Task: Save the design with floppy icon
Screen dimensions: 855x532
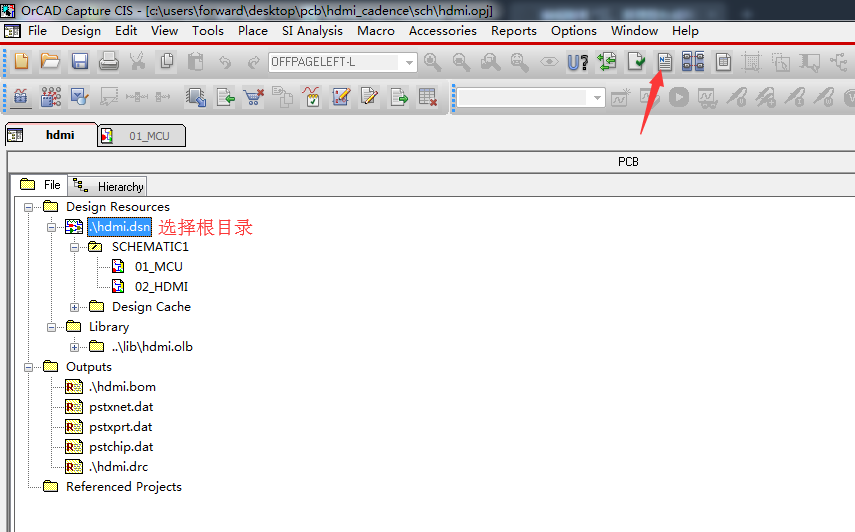Action: pyautogui.click(x=80, y=61)
